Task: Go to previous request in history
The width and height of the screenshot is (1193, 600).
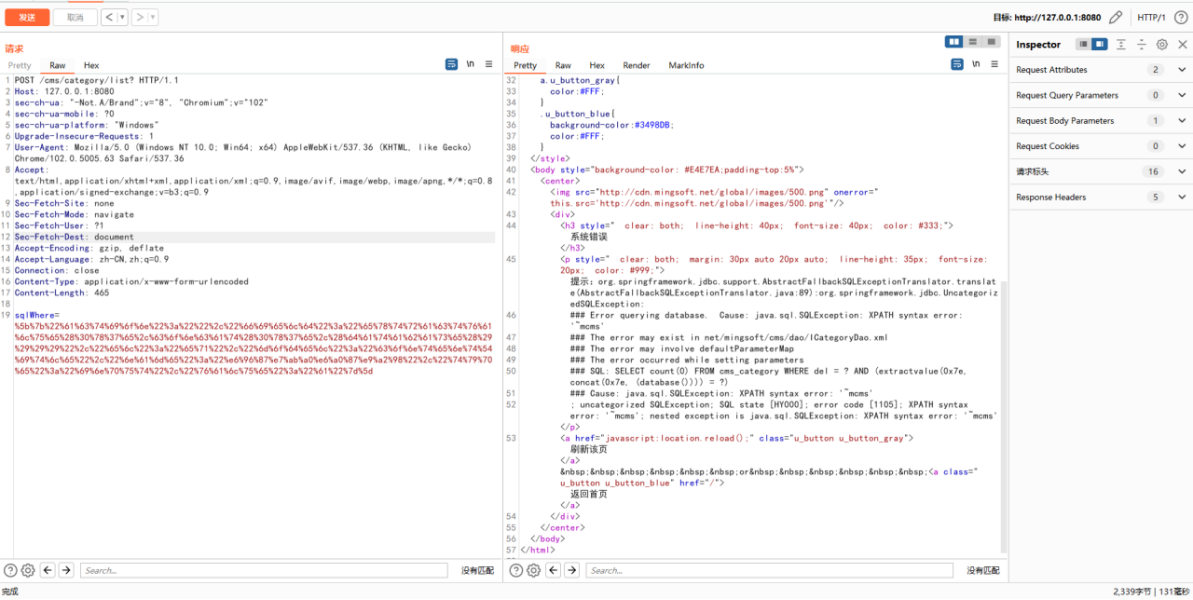Action: 109,17
